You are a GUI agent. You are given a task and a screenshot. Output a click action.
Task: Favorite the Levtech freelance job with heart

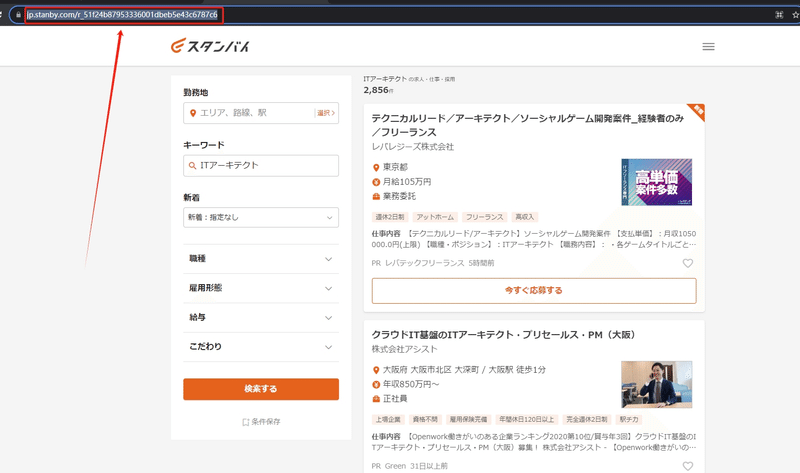(x=688, y=263)
